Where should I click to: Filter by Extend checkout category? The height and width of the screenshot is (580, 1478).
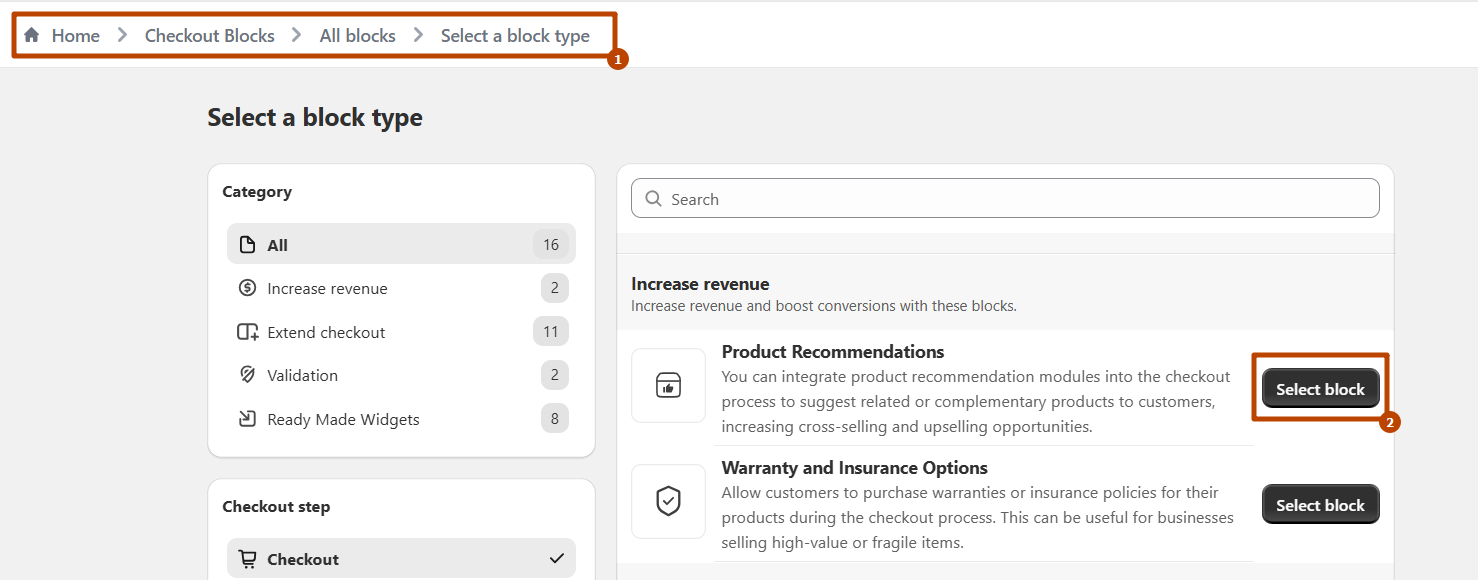326,332
